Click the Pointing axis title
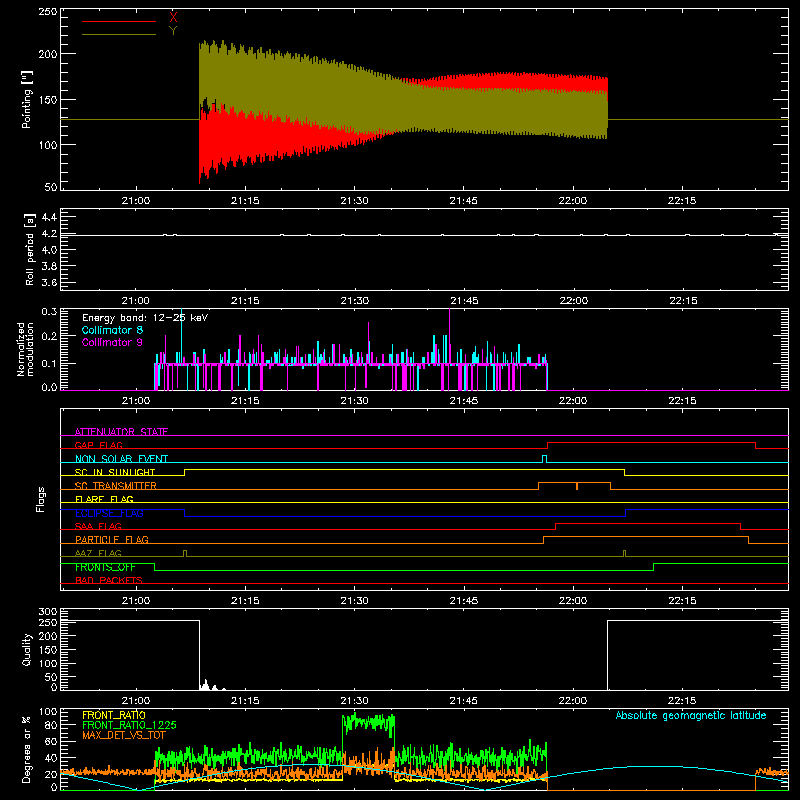Screen dimensions: 800x800 pyautogui.click(x=27, y=99)
